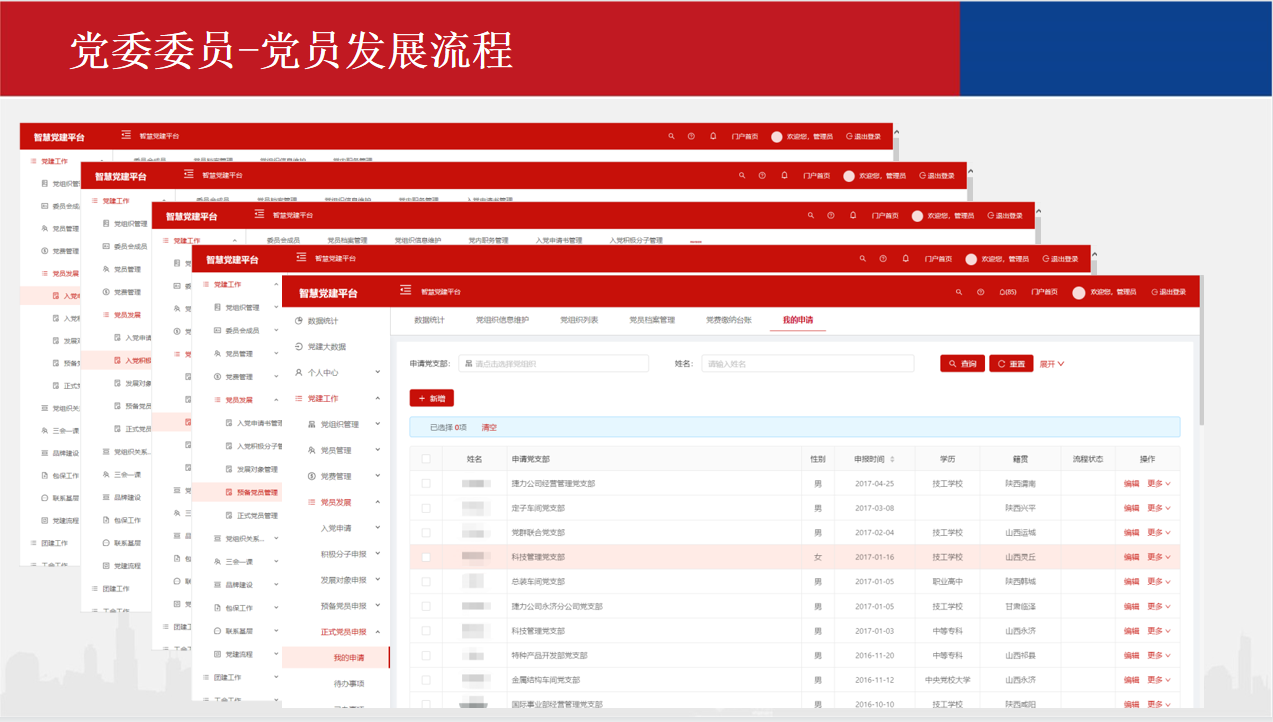Open 更多 dropdown in the 总装车间党支部 row

point(1158,581)
